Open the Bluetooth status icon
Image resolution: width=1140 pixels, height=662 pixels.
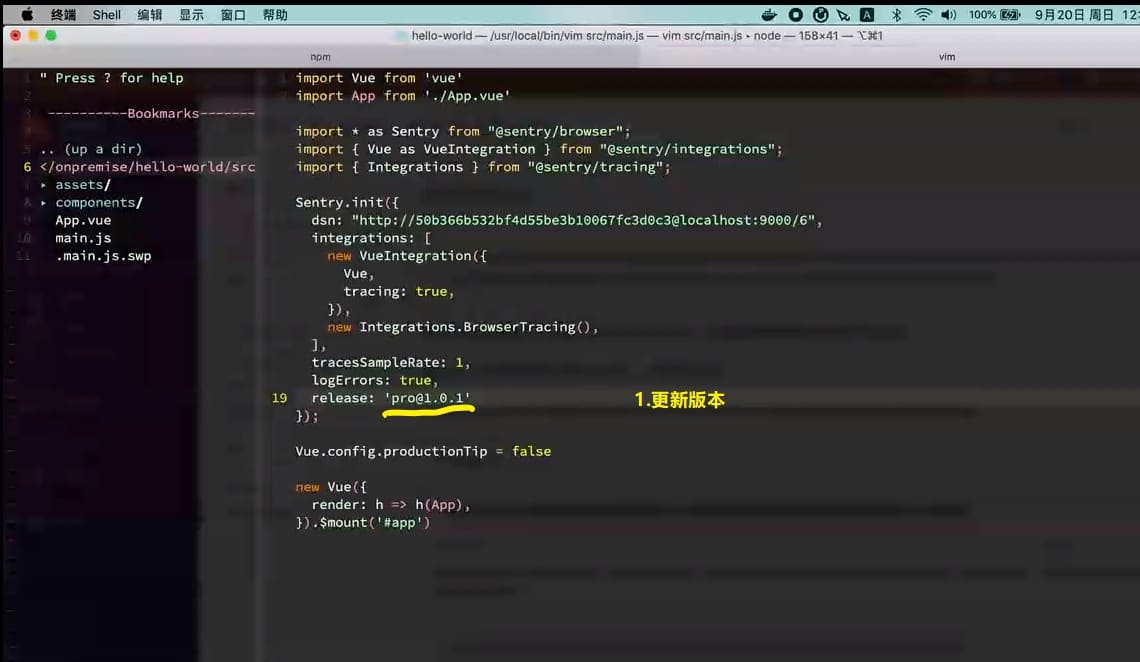point(896,15)
